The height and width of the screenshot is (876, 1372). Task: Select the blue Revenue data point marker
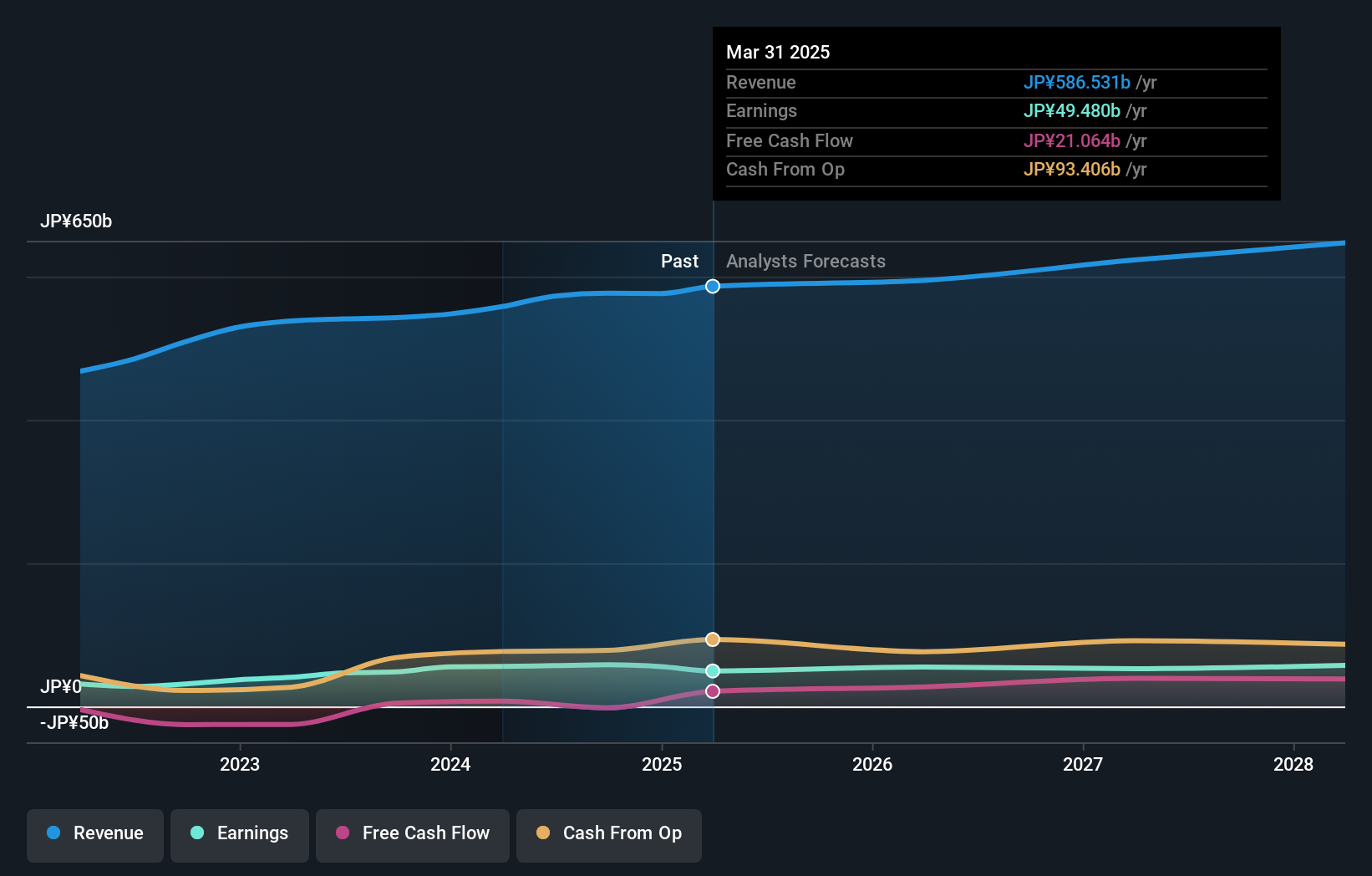coord(712,286)
